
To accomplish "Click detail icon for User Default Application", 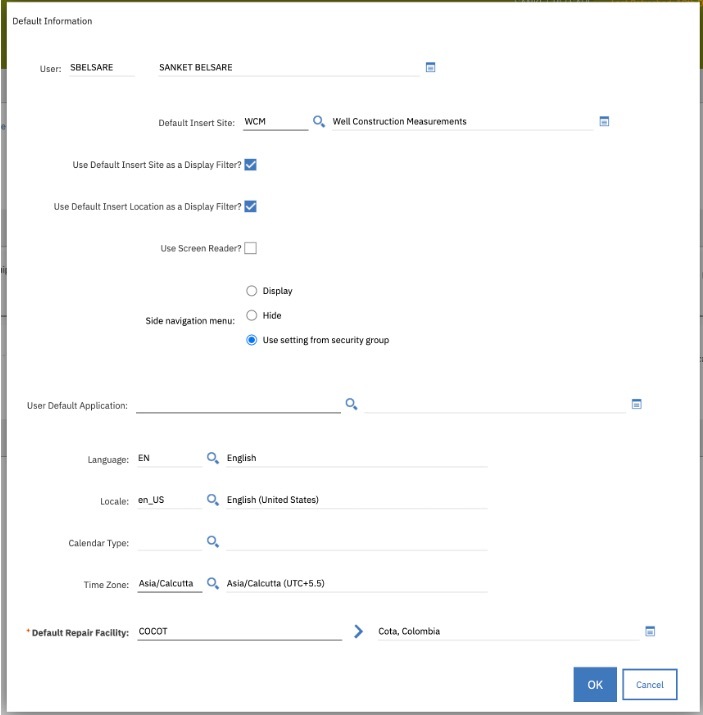I will (636, 404).
